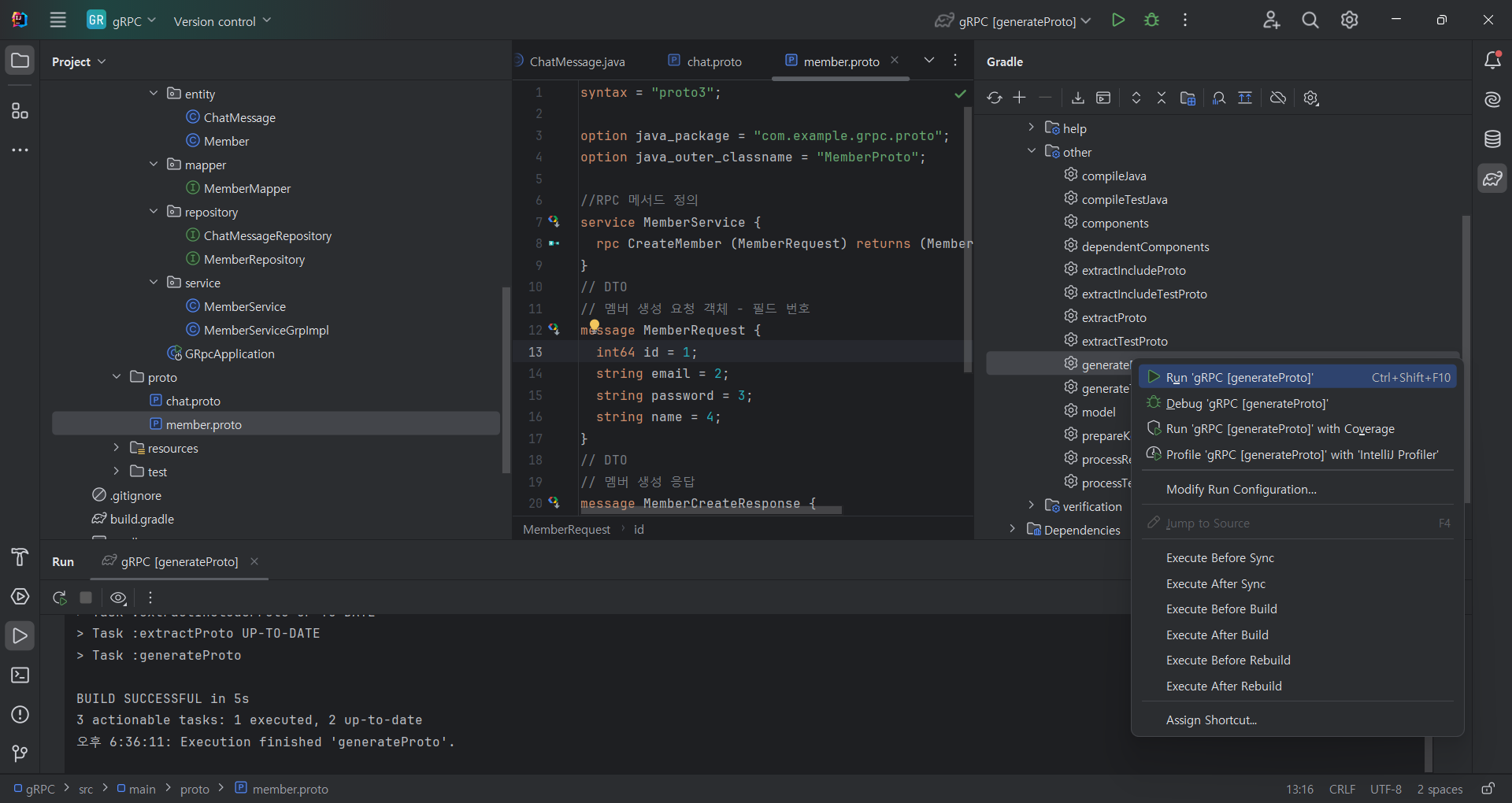This screenshot has height=803, width=1512.
Task: Open the Problems tool window
Action: 20,715
